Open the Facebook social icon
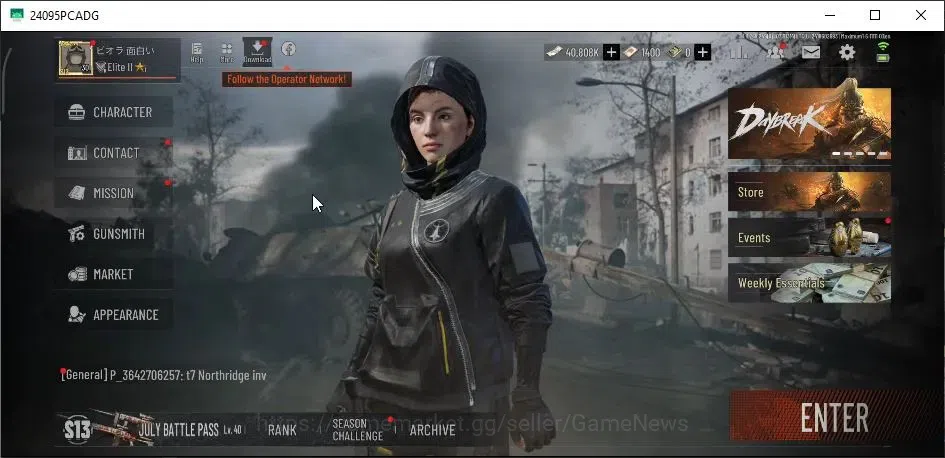This screenshot has height=458, width=945. 288,49
